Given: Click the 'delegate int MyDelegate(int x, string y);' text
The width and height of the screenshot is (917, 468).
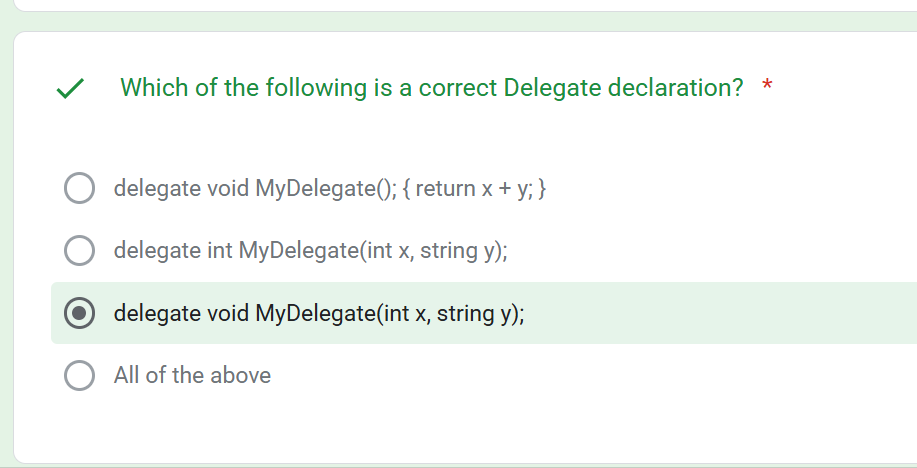Looking at the screenshot, I should 311,250.
